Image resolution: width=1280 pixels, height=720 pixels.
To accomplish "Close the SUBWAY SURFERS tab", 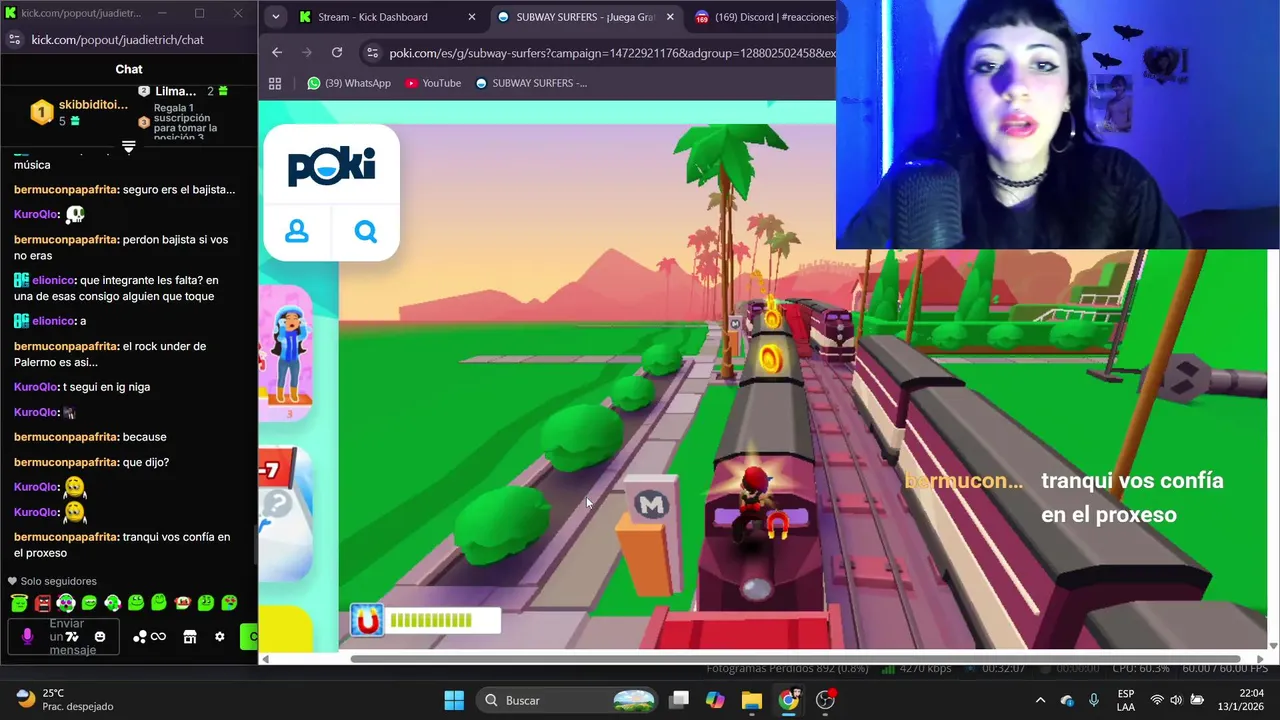I will [669, 17].
